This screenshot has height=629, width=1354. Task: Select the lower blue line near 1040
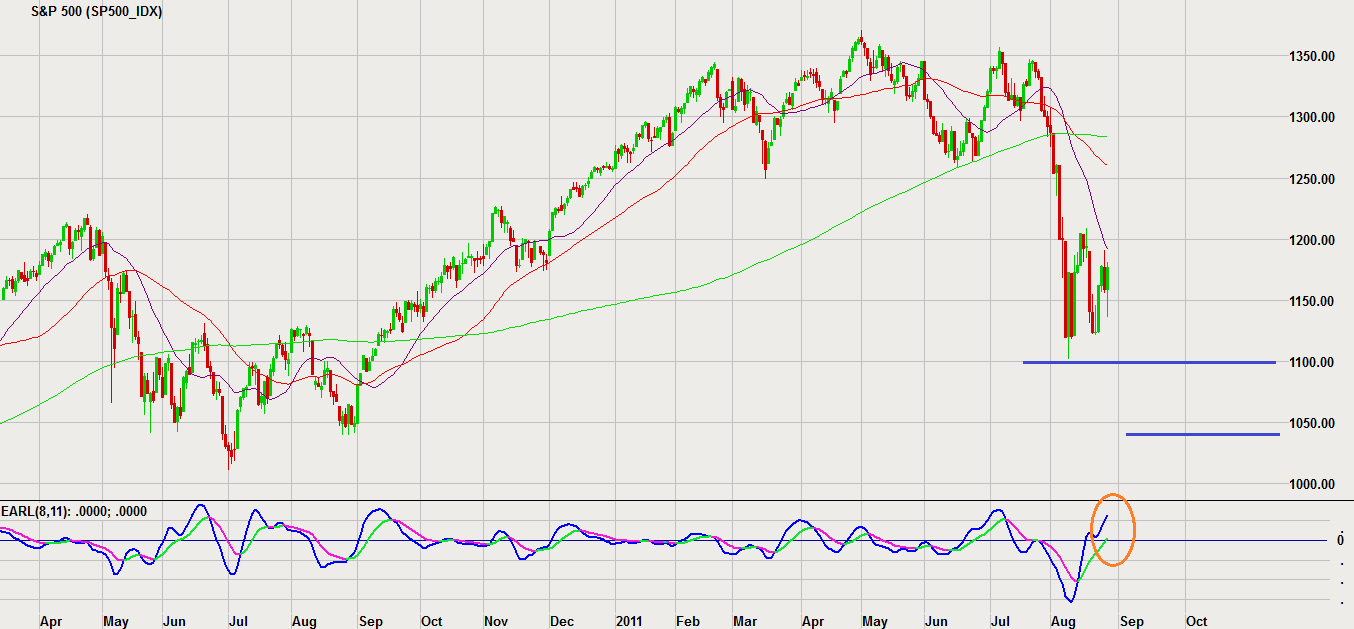click(x=1202, y=434)
